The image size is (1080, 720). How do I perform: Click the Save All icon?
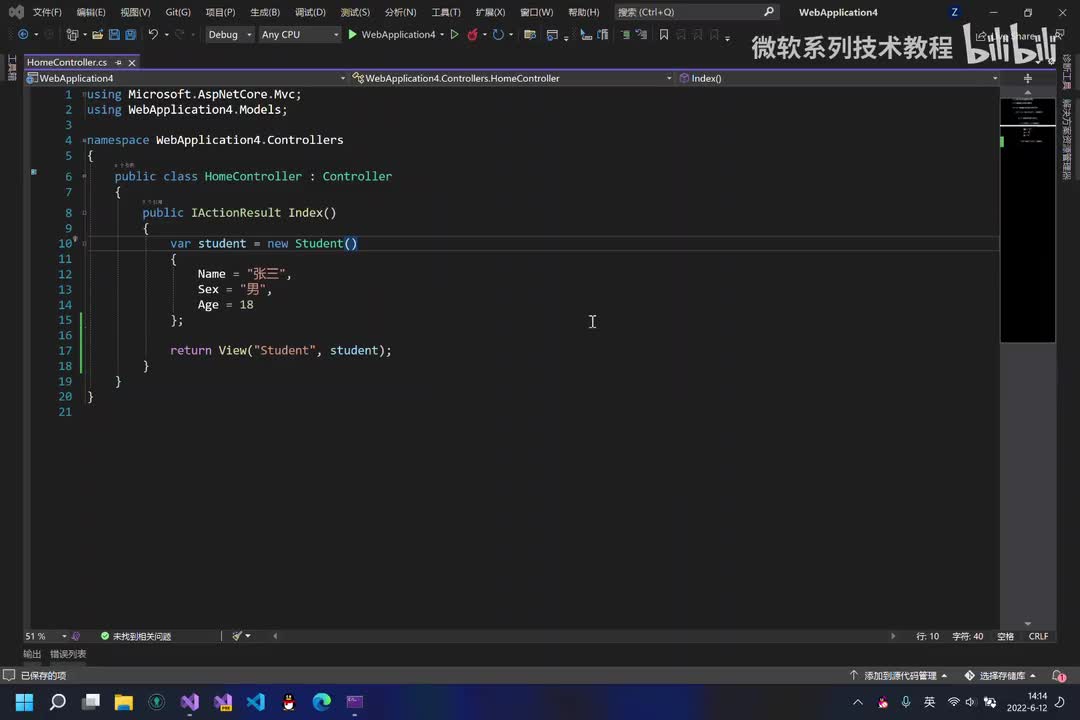click(x=130, y=34)
